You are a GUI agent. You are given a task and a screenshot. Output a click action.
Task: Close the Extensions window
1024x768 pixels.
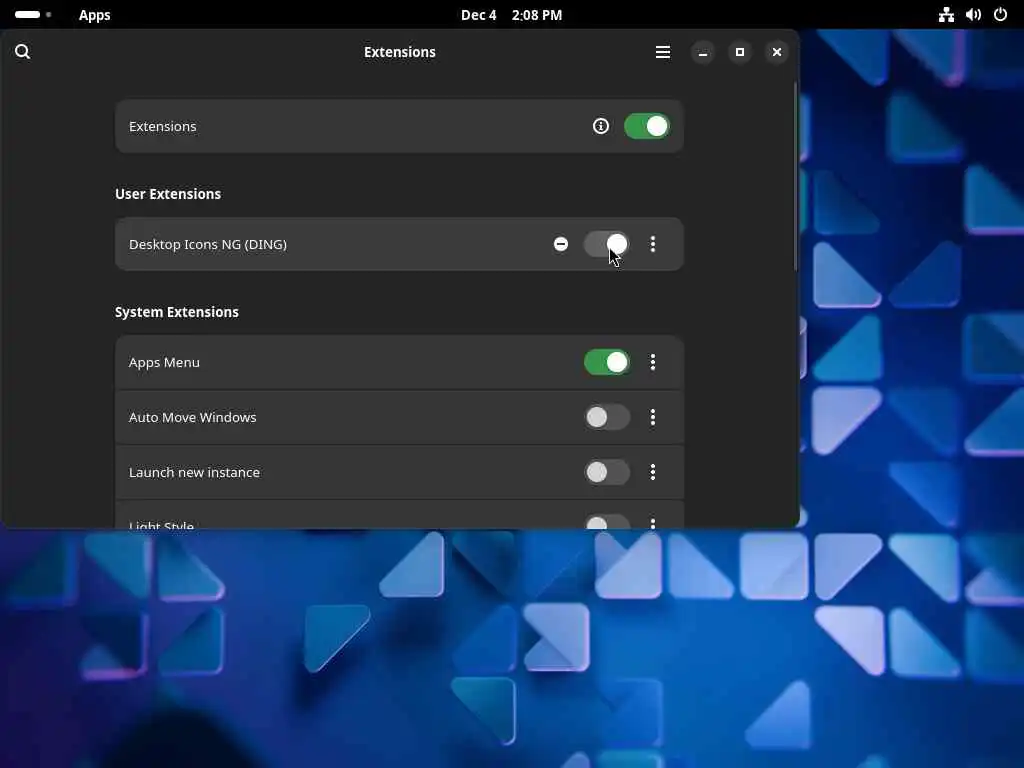[x=776, y=52]
